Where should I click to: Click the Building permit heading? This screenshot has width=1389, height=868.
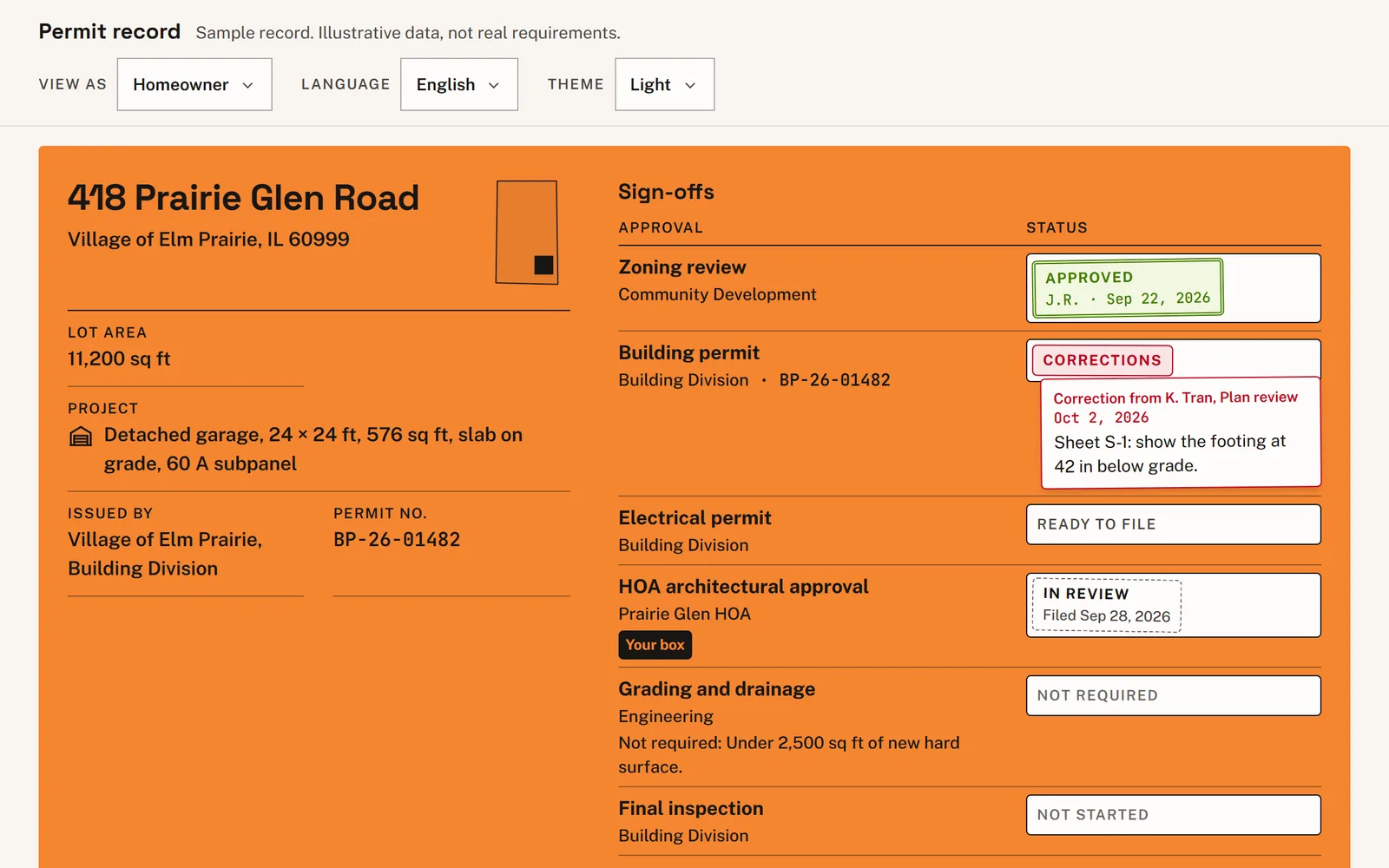[689, 352]
